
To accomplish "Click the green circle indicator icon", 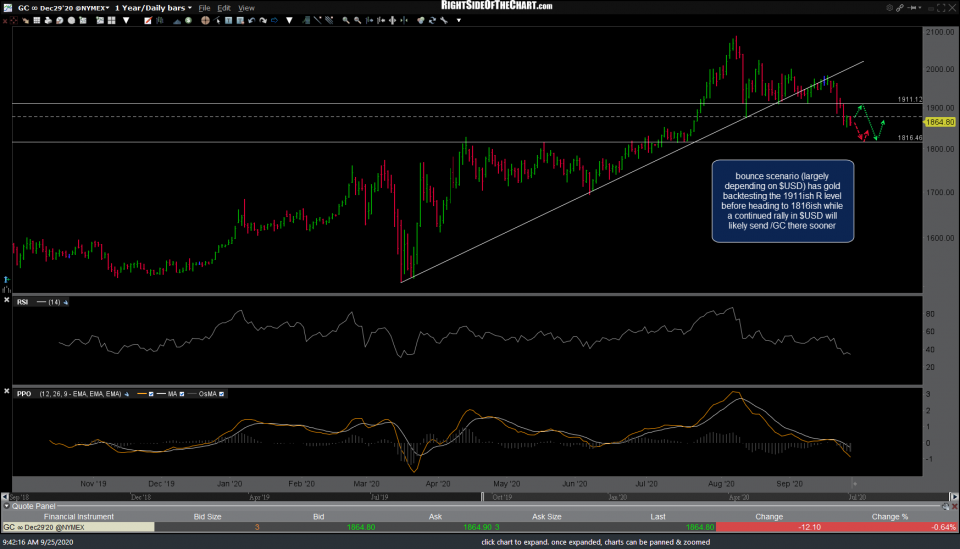I will click(x=188, y=20).
